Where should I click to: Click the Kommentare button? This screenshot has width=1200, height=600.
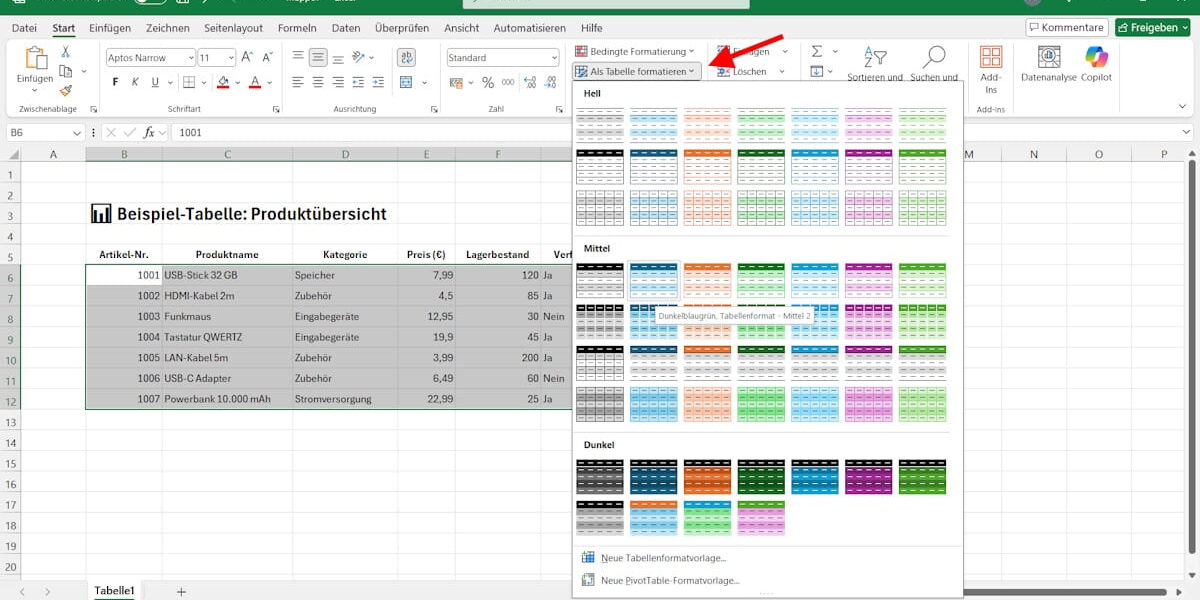(x=1067, y=28)
